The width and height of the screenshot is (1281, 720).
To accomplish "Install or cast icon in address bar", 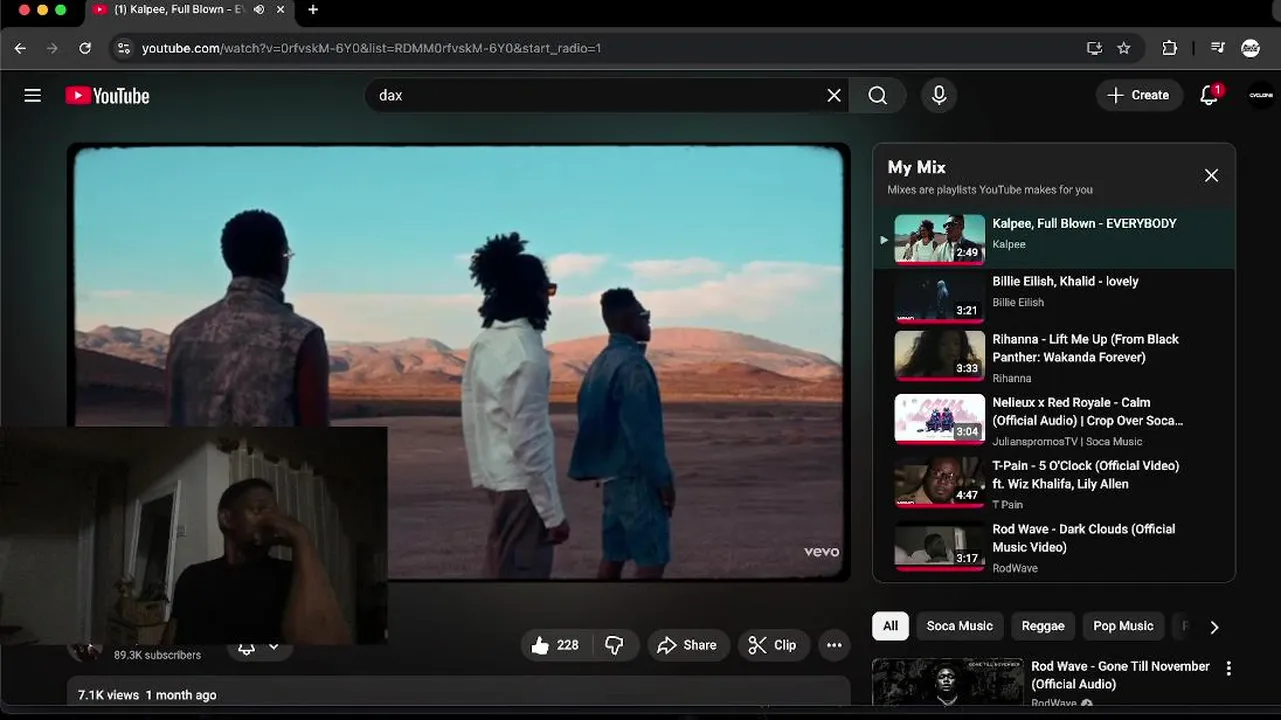I will (1094, 48).
